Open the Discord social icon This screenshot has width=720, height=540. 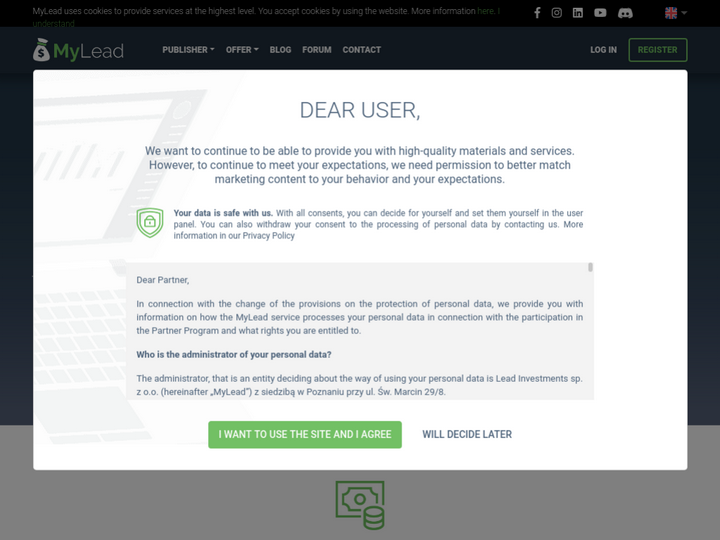(625, 13)
